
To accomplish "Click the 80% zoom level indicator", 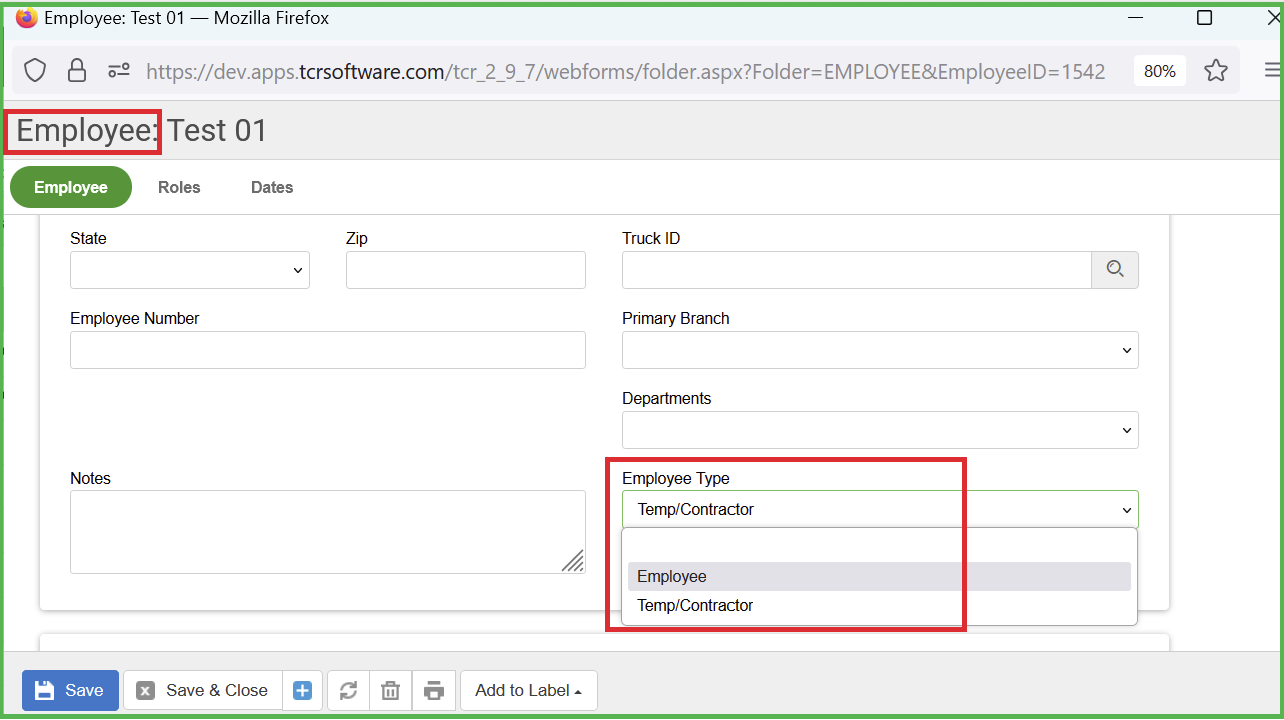I will tap(1160, 71).
